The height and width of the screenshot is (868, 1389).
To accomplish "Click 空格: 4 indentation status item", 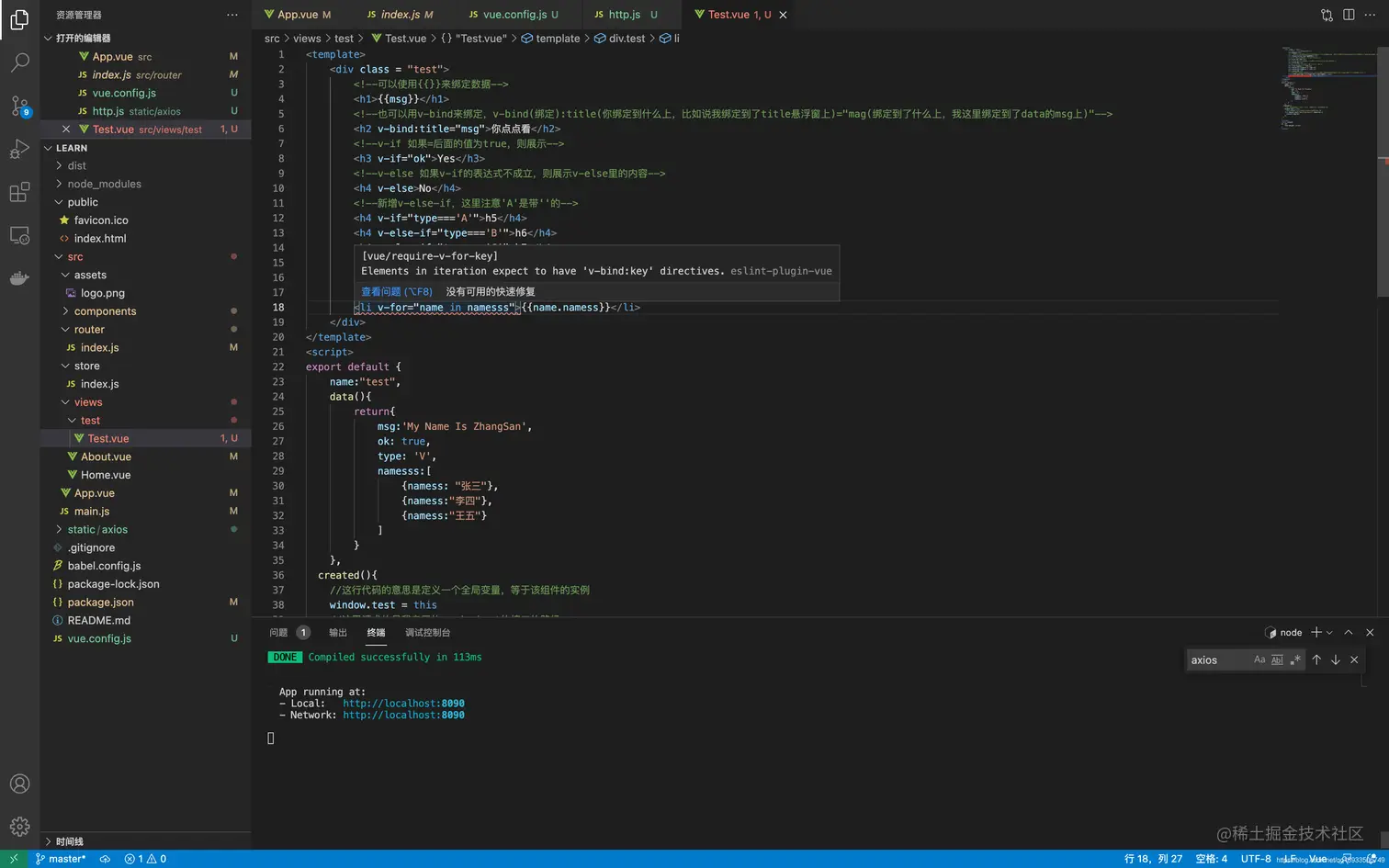I will 1211,859.
